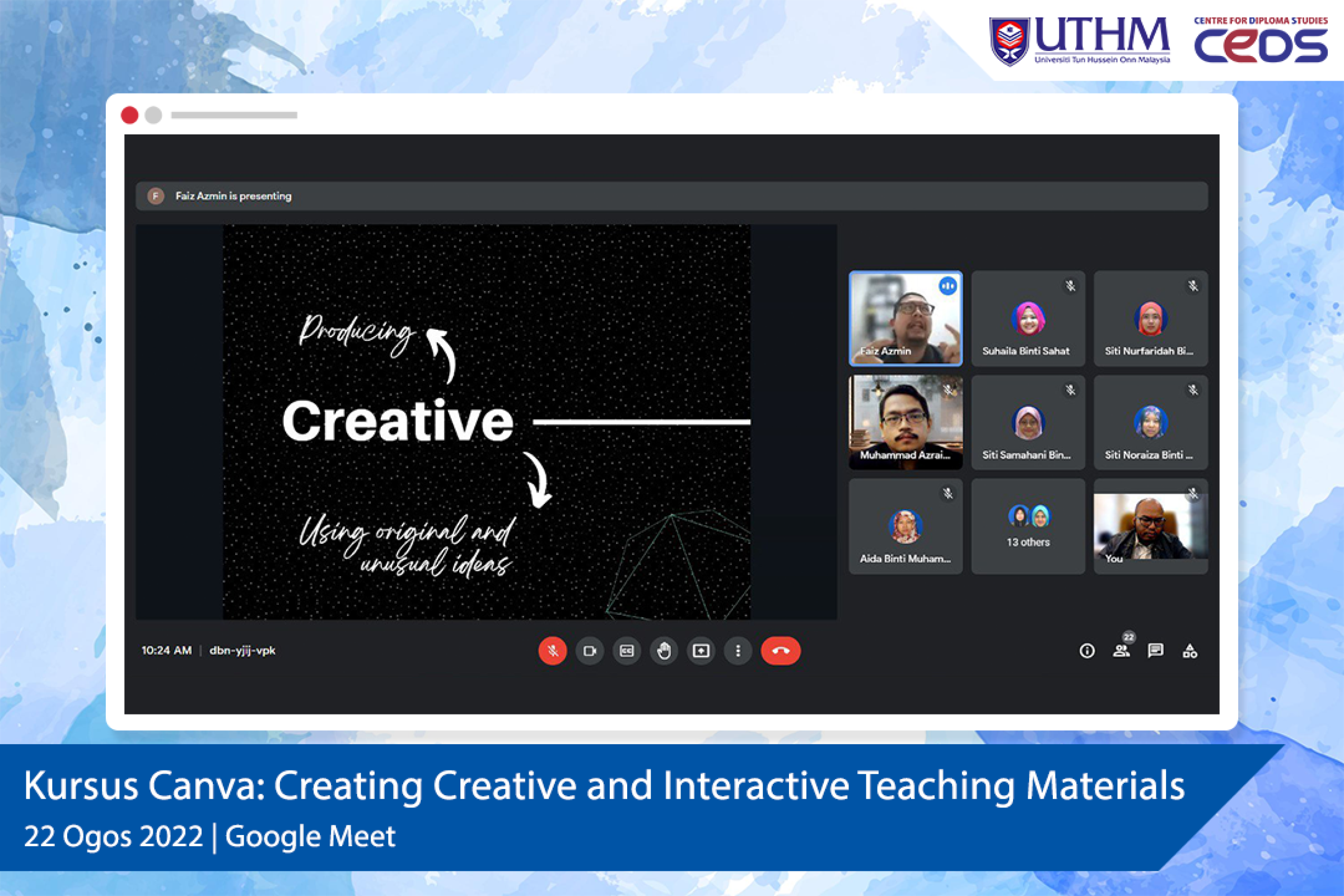The height and width of the screenshot is (896, 1344).
Task: Click the presented Creative slide
Action: click(x=486, y=422)
